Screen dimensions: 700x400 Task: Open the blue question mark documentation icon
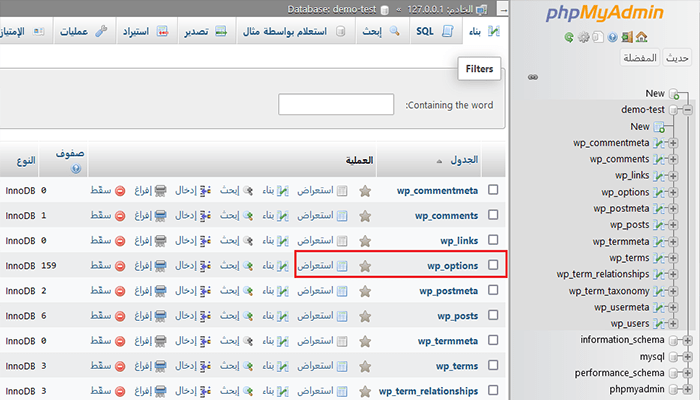tap(612, 38)
